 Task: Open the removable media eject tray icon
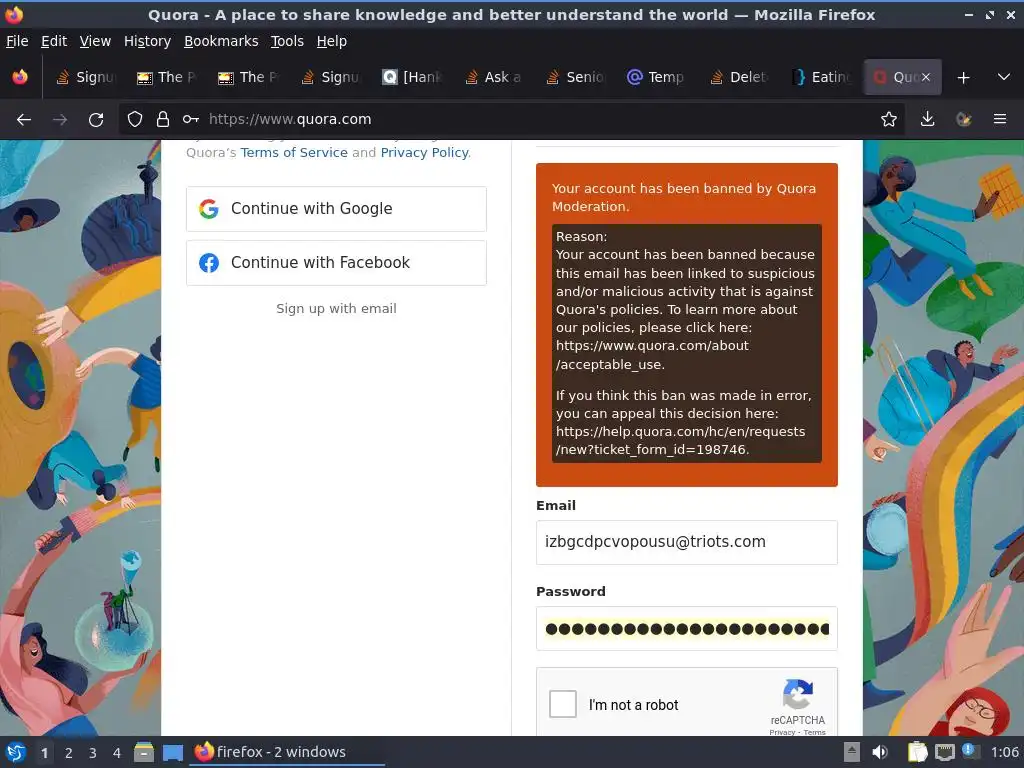852,752
